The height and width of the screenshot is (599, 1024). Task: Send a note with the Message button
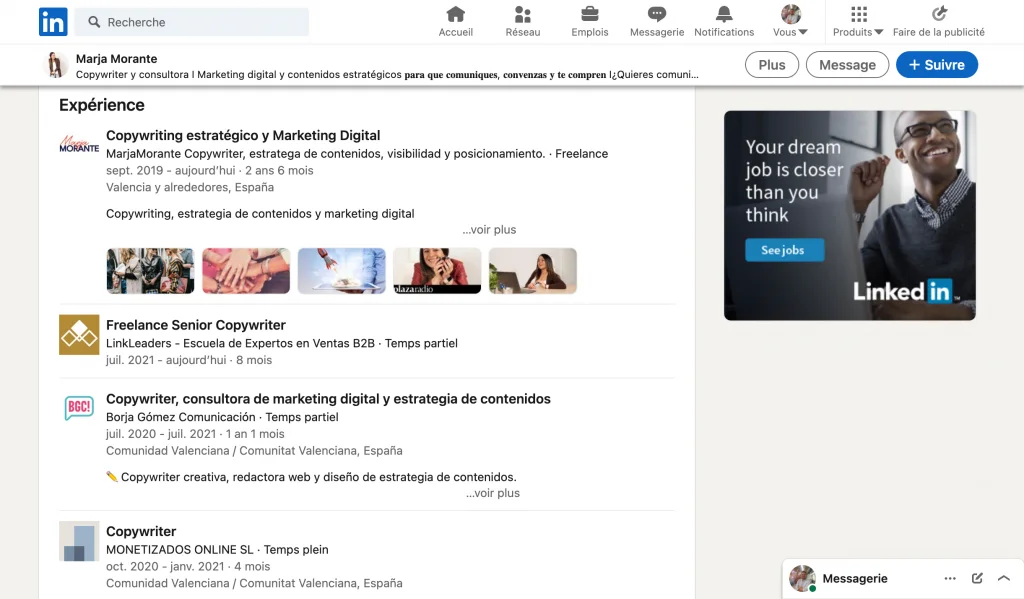click(847, 64)
